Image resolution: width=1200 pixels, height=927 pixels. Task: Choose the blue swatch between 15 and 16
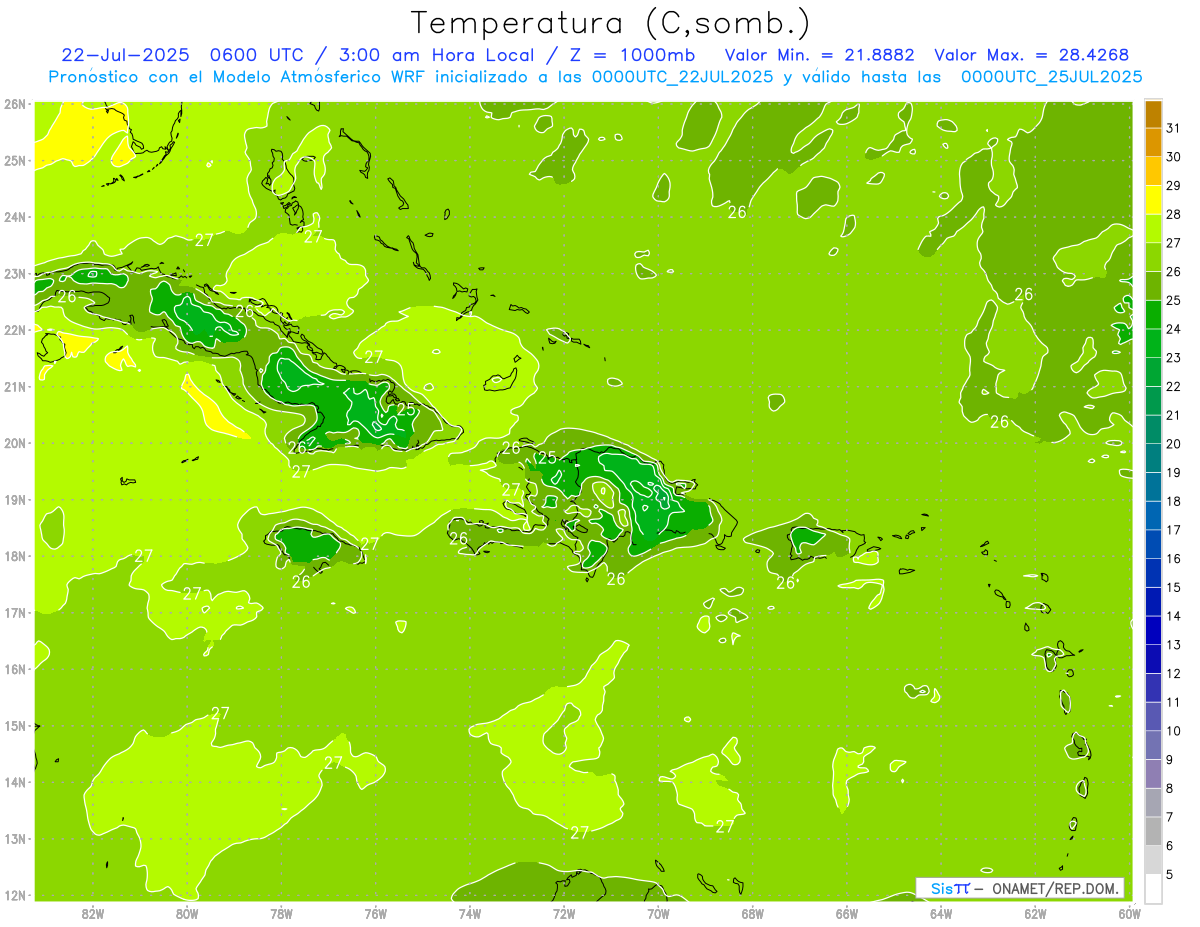click(1153, 573)
